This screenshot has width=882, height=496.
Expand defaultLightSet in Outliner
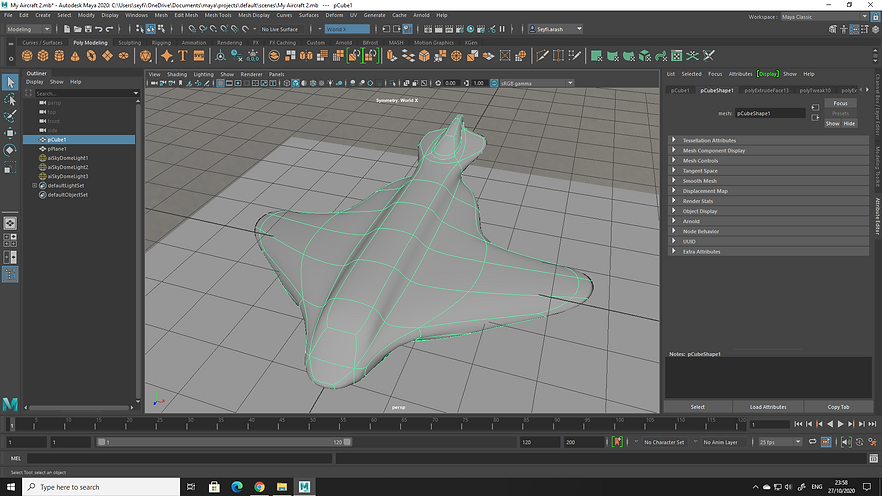(x=34, y=186)
